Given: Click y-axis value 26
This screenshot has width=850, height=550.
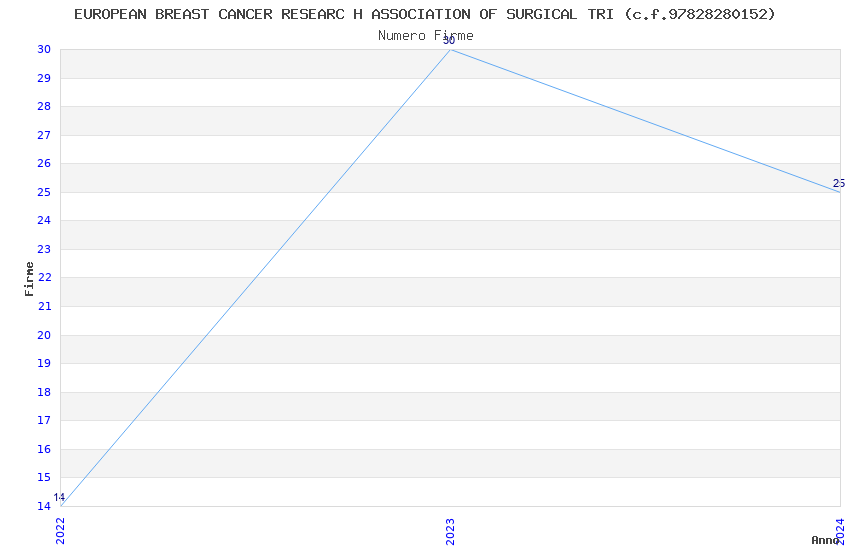Looking at the screenshot, I should click(x=44, y=163).
